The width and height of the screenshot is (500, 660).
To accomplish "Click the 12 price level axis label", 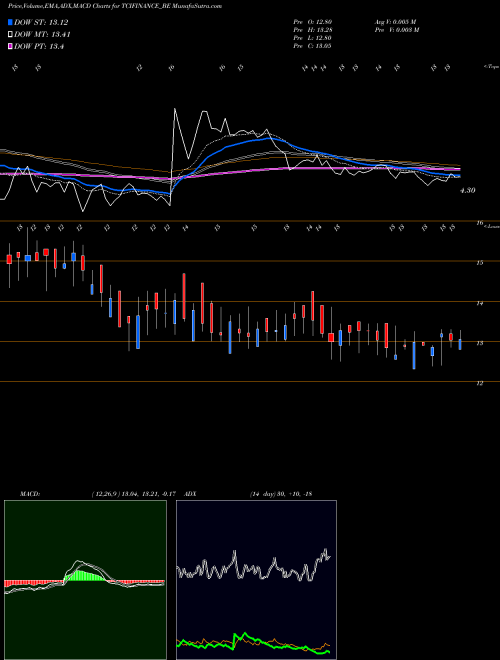I will tap(479, 383).
